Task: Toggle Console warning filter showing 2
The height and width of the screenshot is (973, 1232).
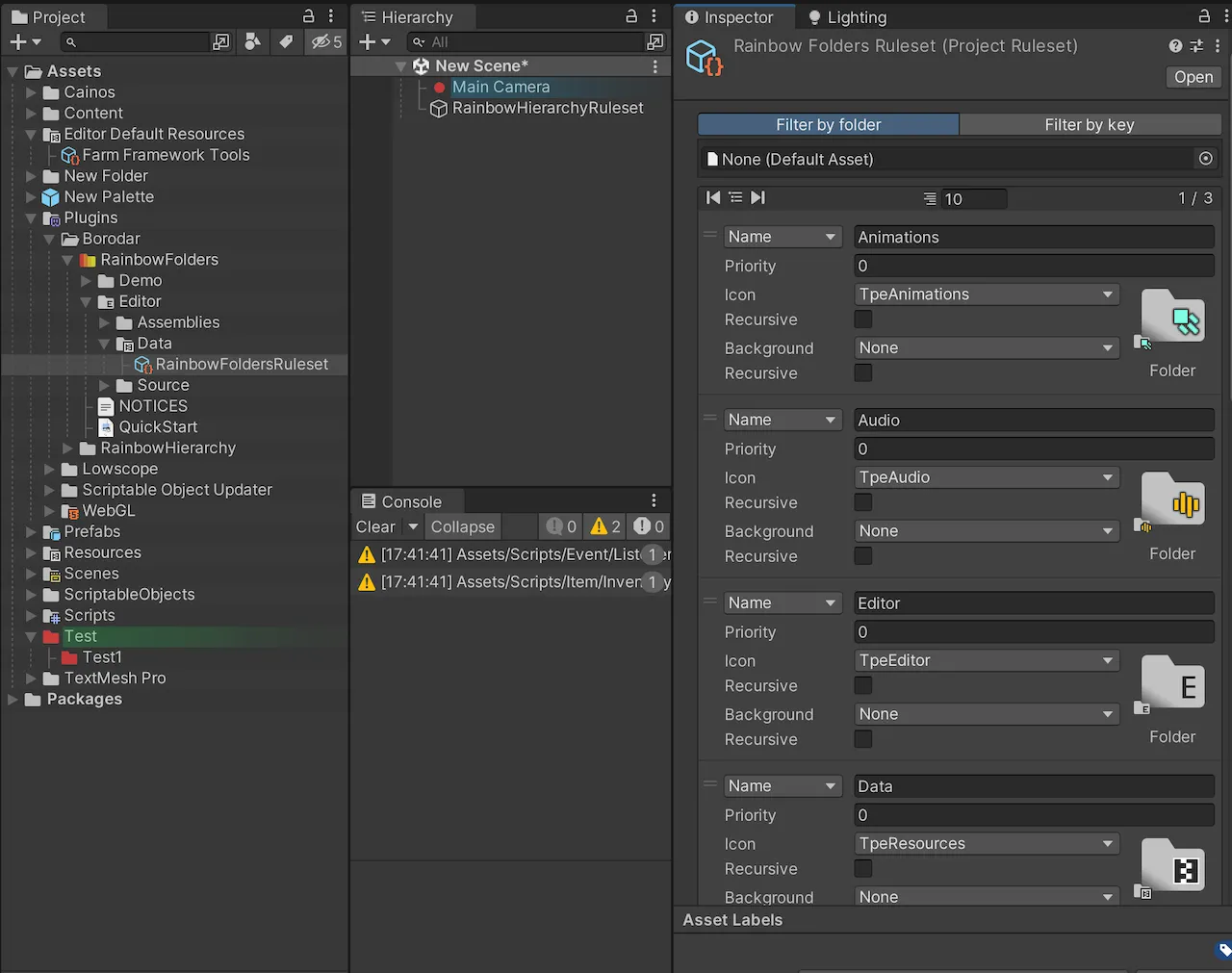Action: coord(605,526)
